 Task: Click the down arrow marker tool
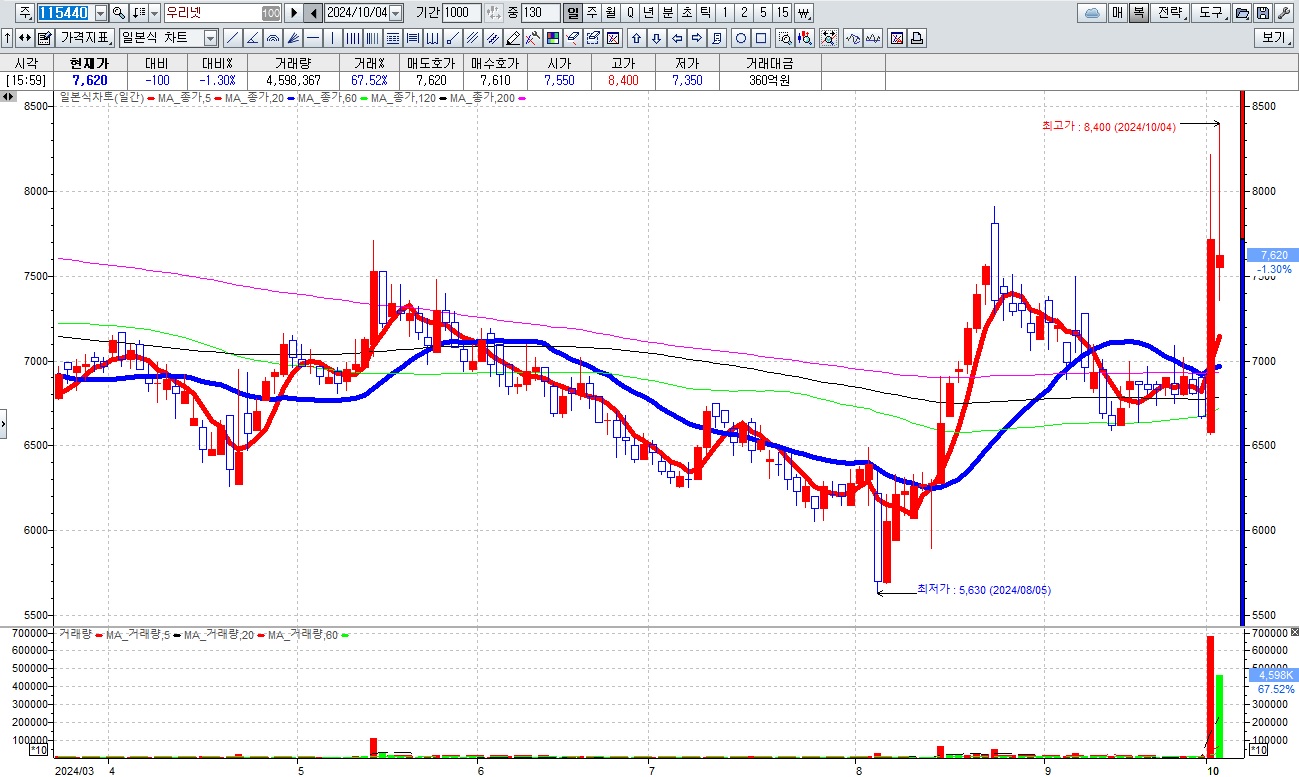click(656, 38)
